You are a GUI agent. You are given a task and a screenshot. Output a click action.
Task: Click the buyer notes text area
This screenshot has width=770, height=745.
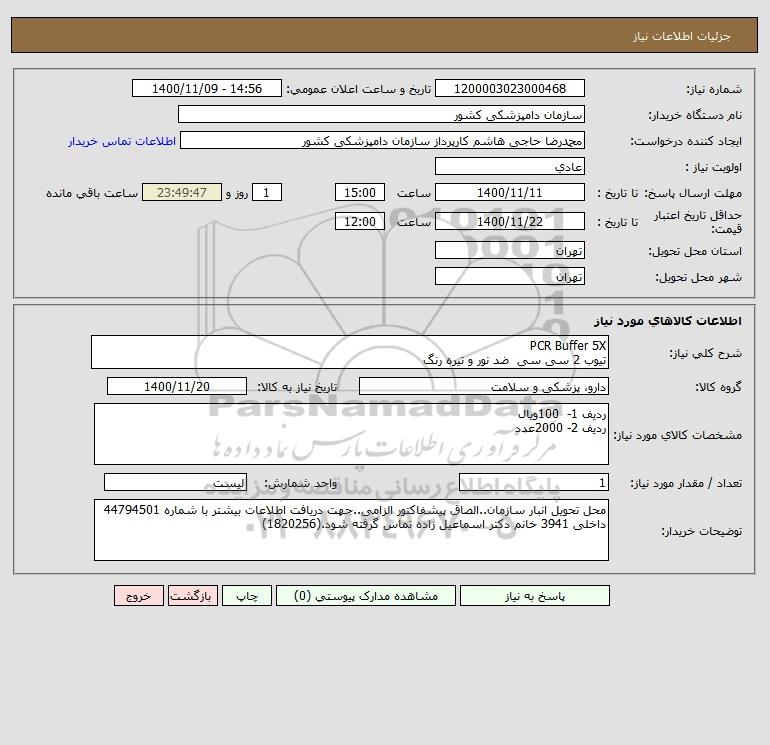click(351, 531)
